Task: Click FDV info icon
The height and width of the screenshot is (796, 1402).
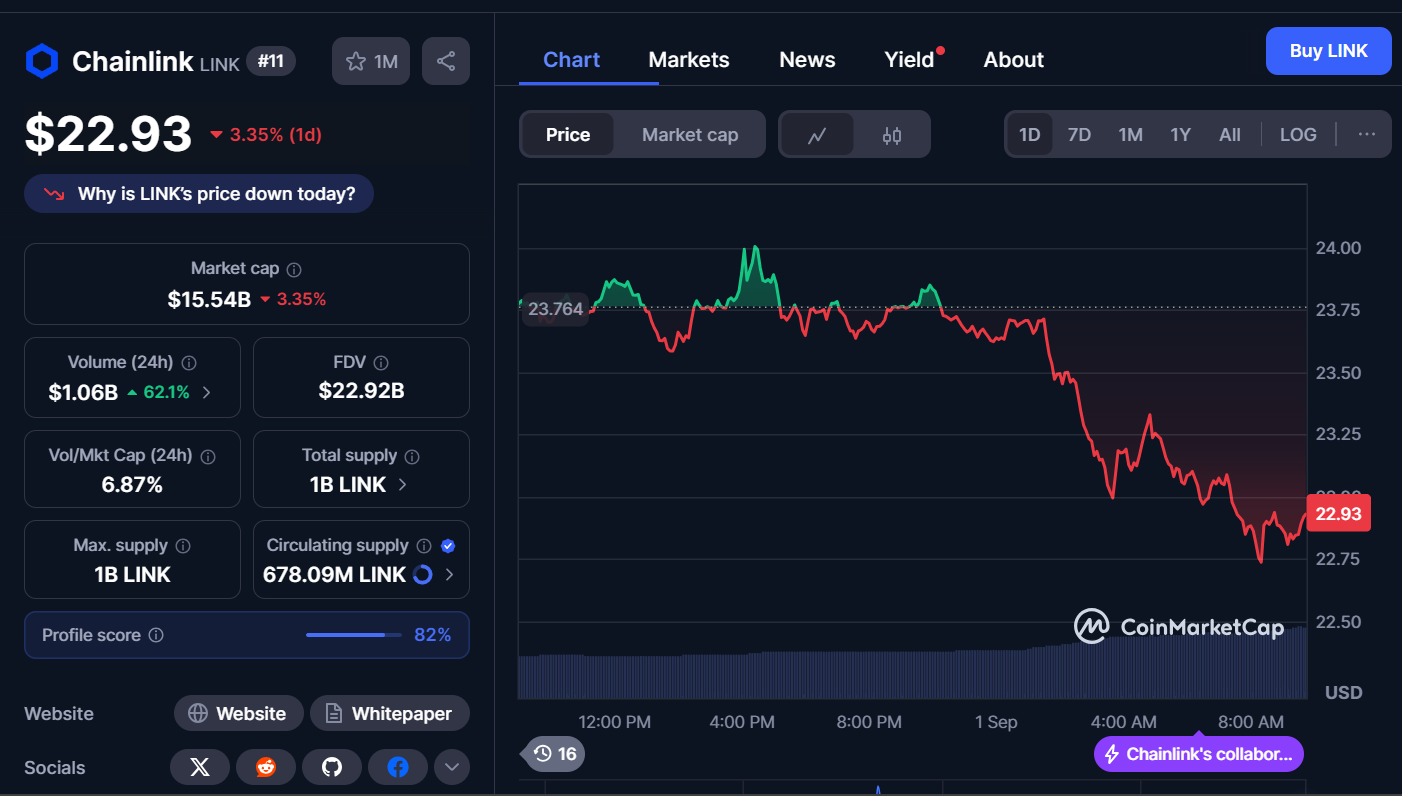Action: click(x=380, y=363)
